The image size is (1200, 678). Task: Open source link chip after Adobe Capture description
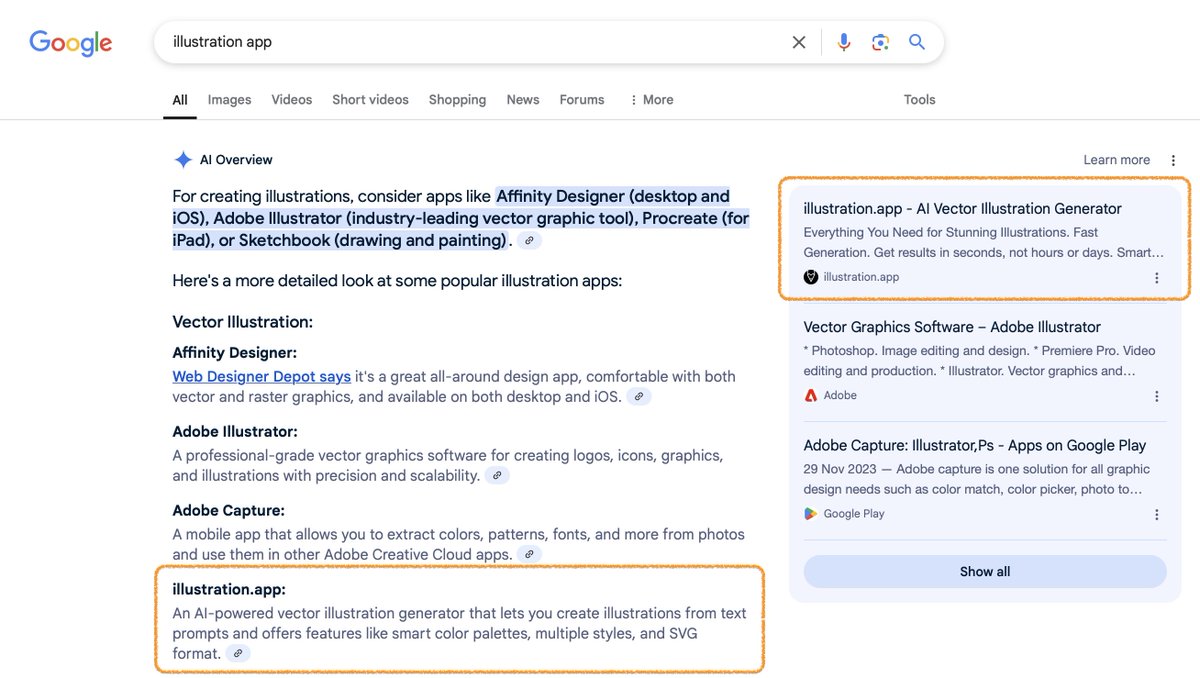click(x=530, y=555)
